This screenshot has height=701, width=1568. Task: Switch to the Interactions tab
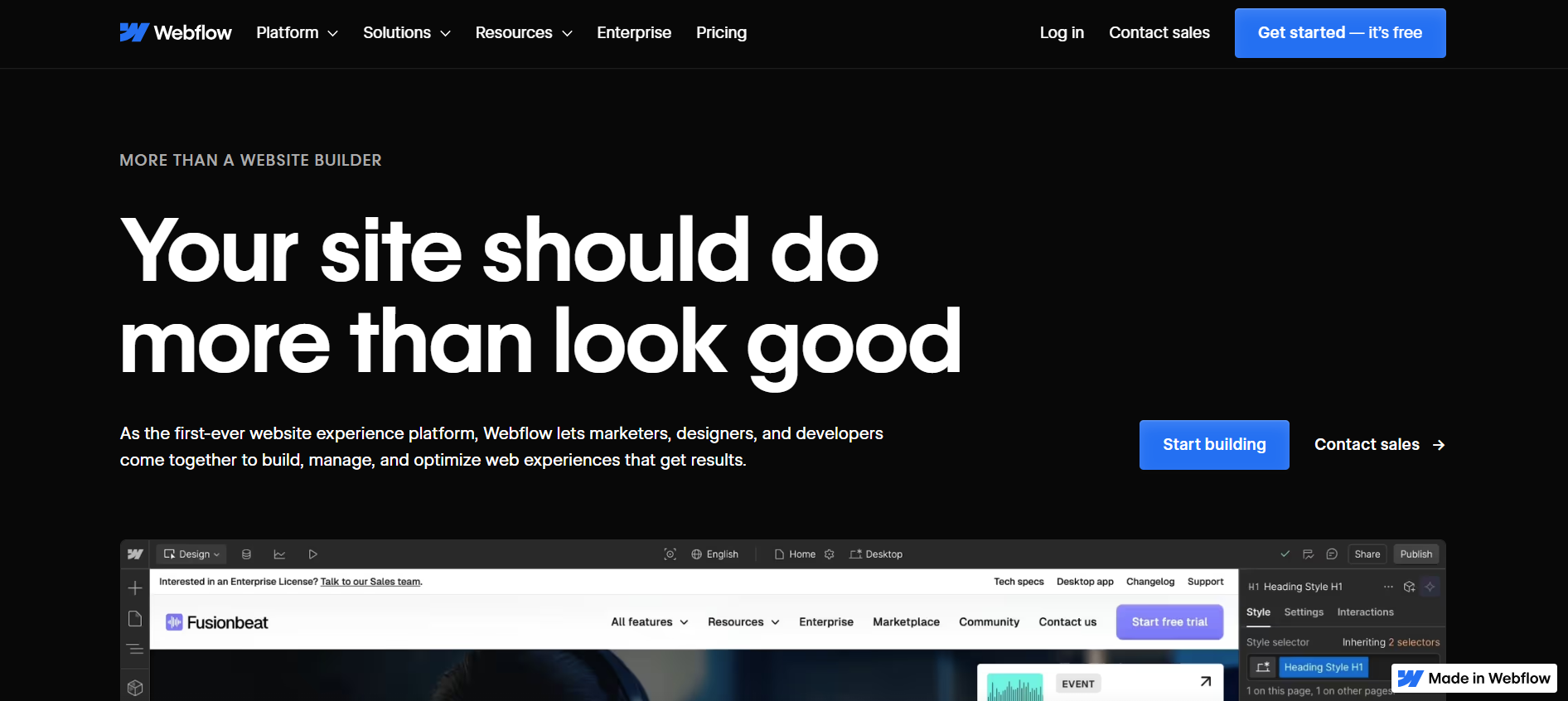(x=1365, y=612)
